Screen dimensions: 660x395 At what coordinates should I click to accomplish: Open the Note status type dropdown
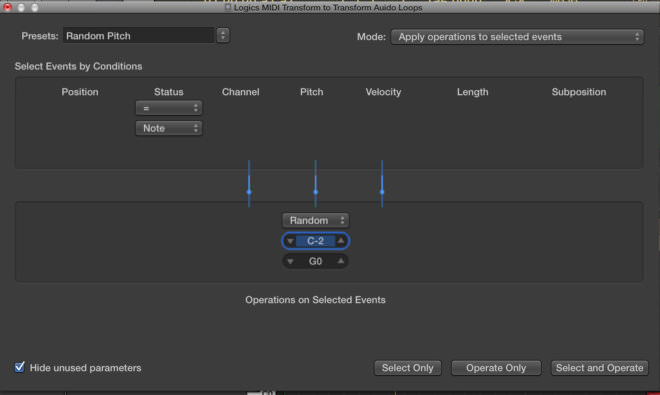(x=168, y=128)
